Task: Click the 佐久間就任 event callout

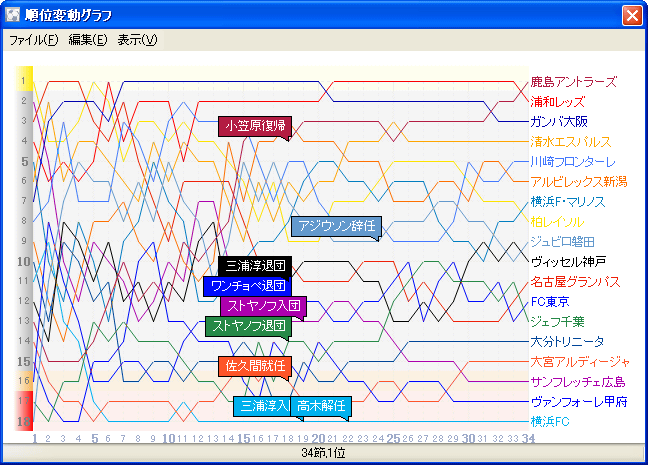Action: coord(255,366)
